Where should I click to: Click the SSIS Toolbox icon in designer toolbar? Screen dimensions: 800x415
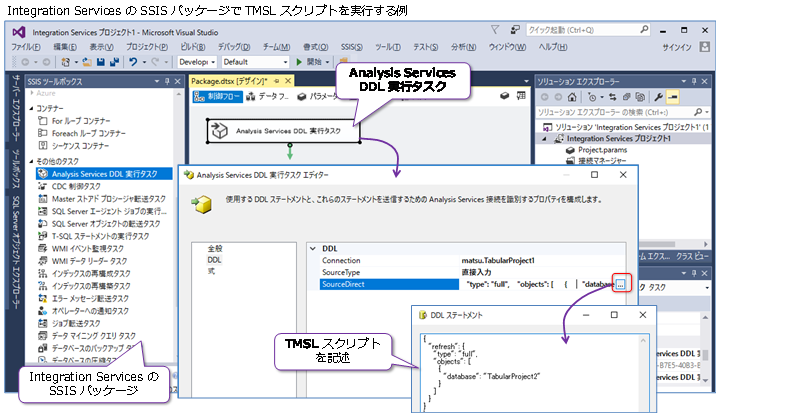pyautogui.click(x=520, y=96)
